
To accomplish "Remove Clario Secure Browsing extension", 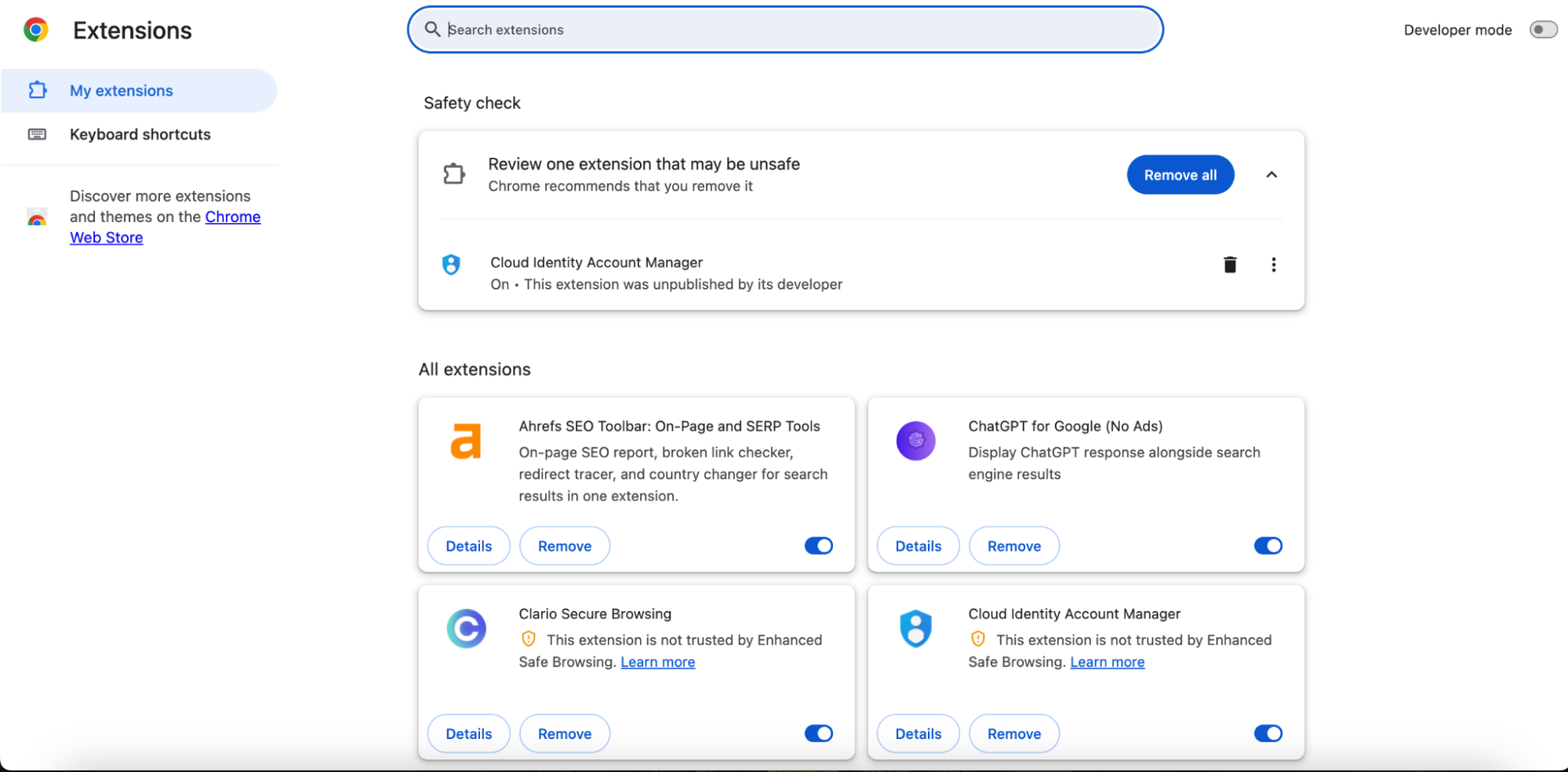I will pos(565,733).
